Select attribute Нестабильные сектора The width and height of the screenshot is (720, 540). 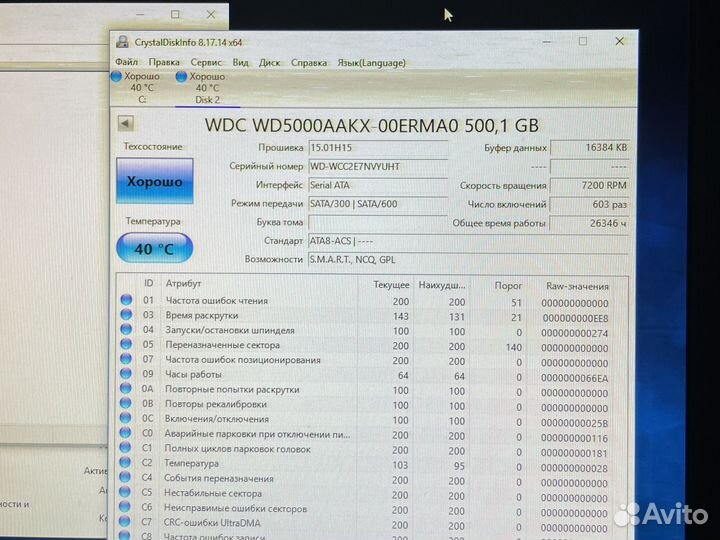click(x=213, y=493)
